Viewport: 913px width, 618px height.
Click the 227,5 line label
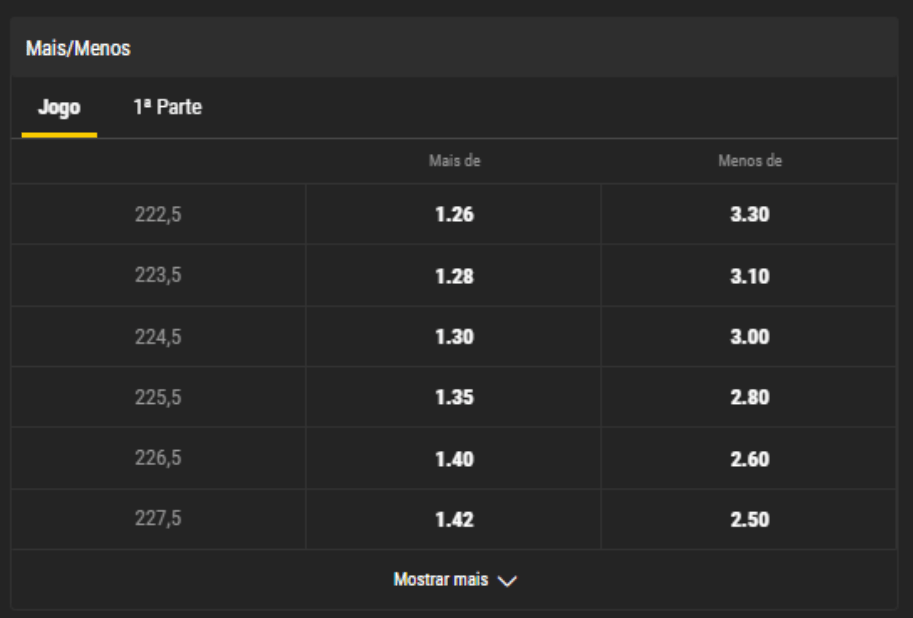click(x=158, y=518)
